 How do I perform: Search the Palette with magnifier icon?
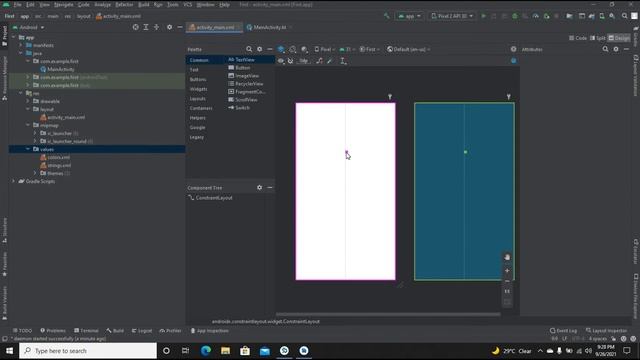pyautogui.click(x=249, y=49)
